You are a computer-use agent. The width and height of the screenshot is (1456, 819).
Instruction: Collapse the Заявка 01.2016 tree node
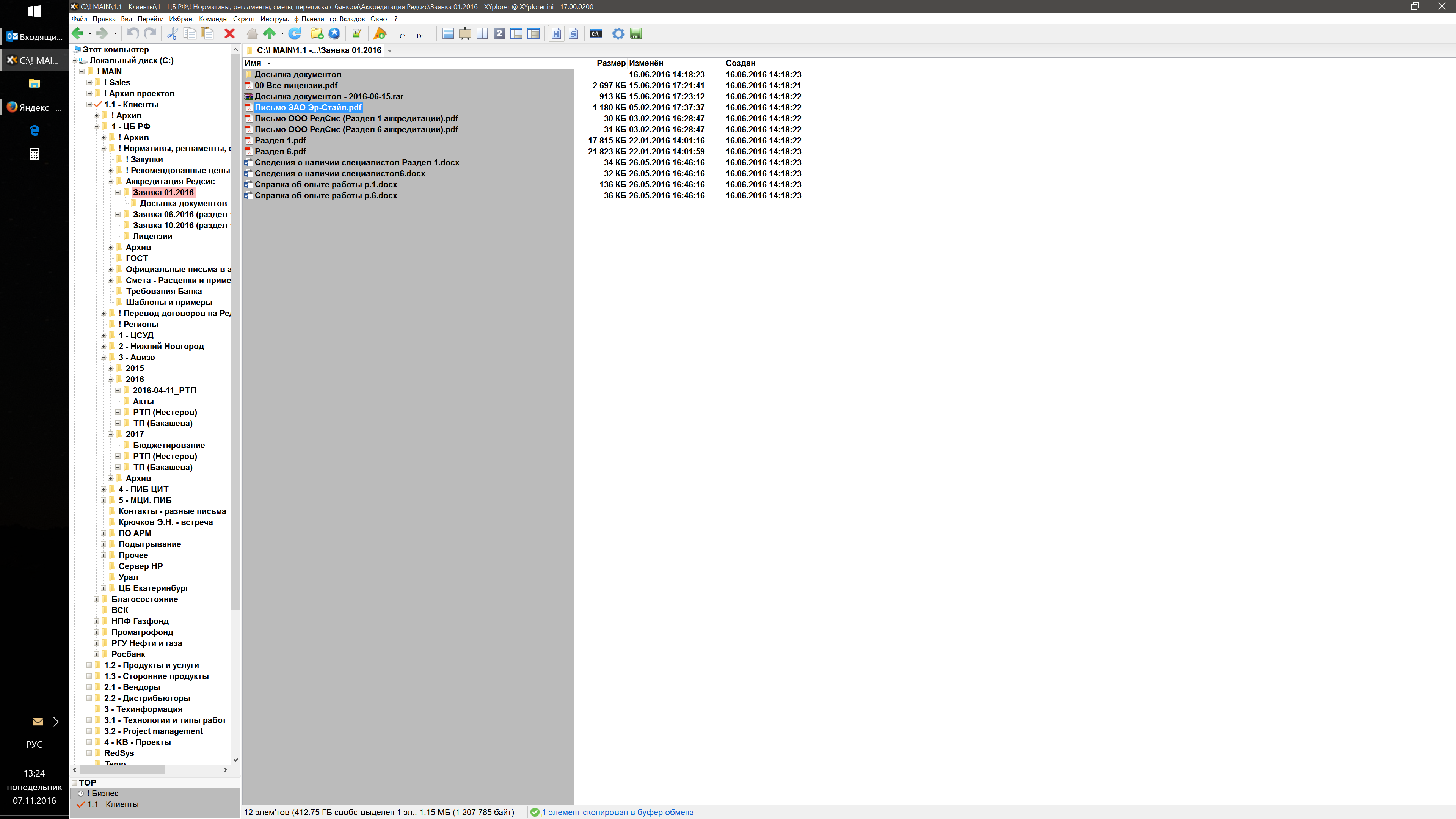click(x=118, y=193)
